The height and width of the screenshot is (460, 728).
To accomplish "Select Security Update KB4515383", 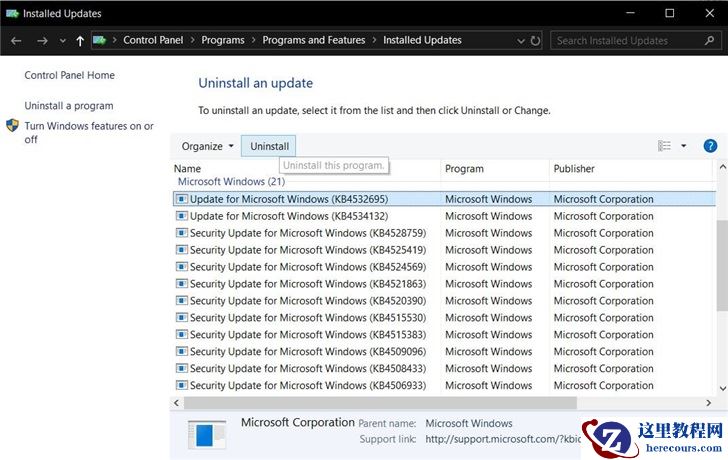I will (444, 335).
